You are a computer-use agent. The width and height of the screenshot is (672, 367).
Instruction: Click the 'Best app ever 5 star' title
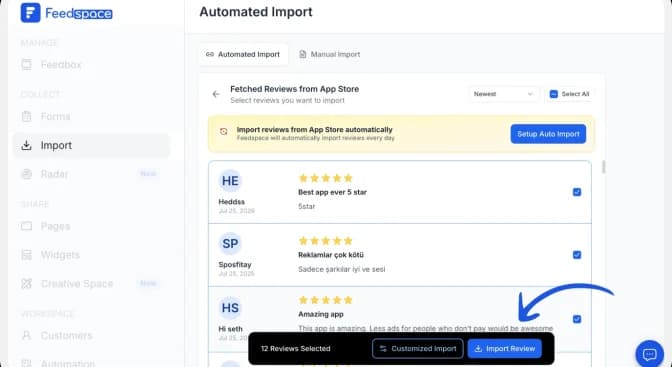332,192
